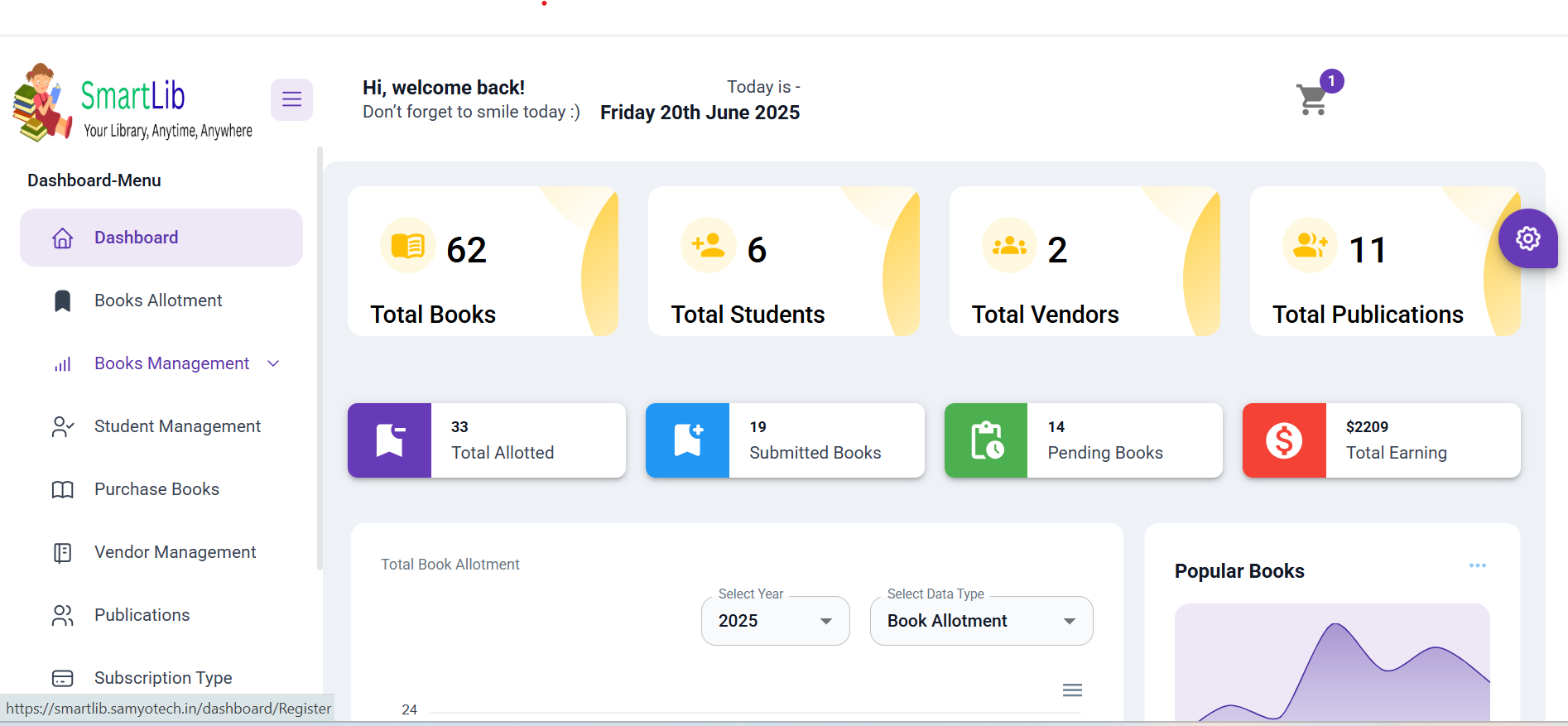Click the blue Submitted Books icon
Viewport: 1568px width, 726px height.
pos(687,440)
